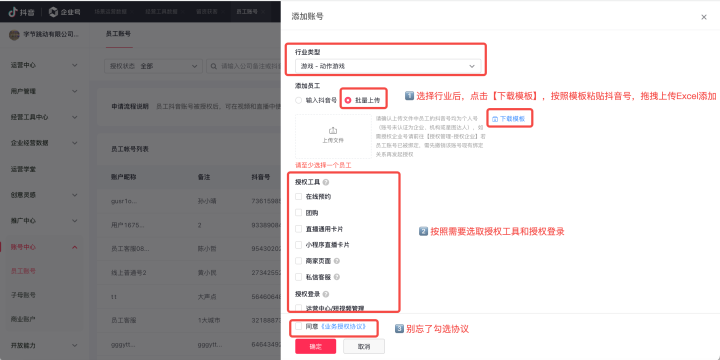Select the 输入抖音号 radio option
The width and height of the screenshot is (720, 360).
[298, 100]
